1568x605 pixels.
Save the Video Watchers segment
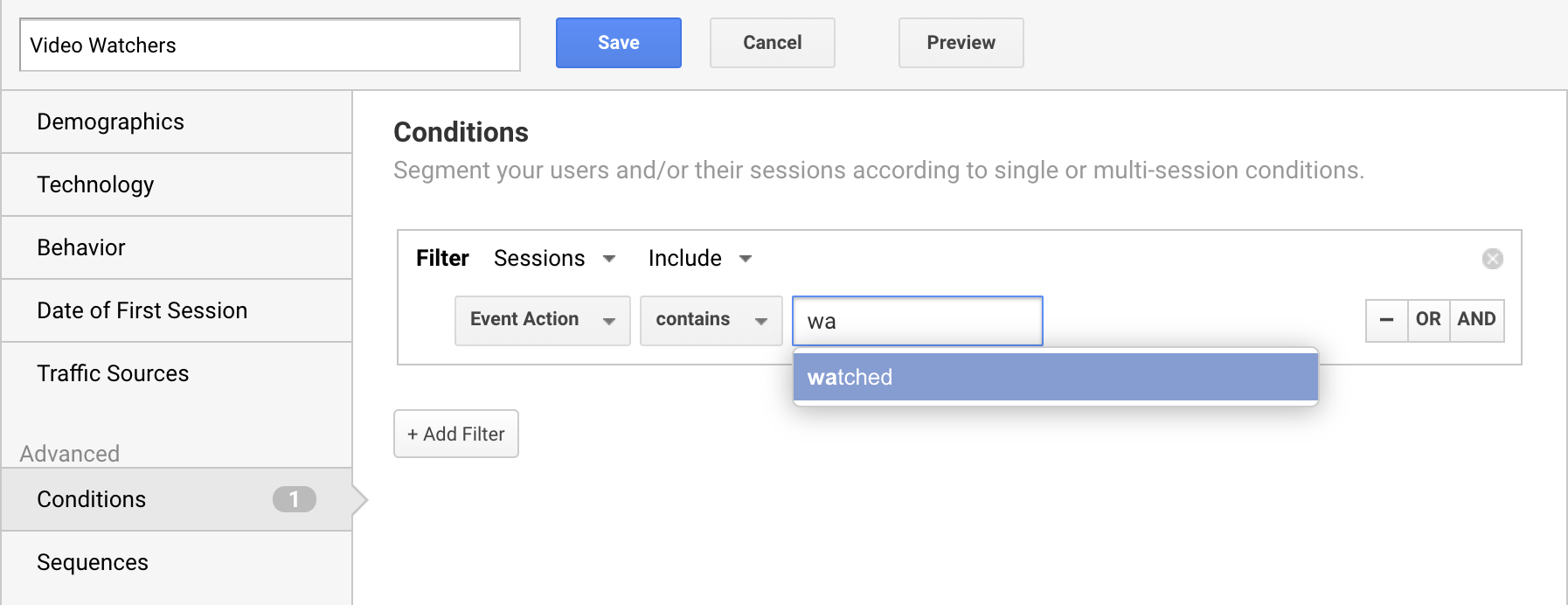click(x=619, y=43)
